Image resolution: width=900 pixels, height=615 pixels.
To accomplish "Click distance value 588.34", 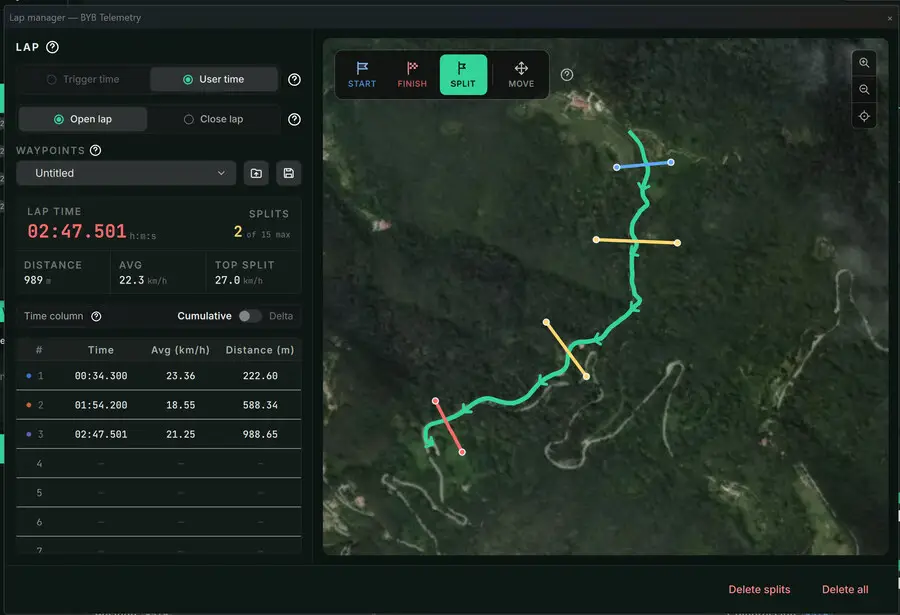I will [260, 405].
